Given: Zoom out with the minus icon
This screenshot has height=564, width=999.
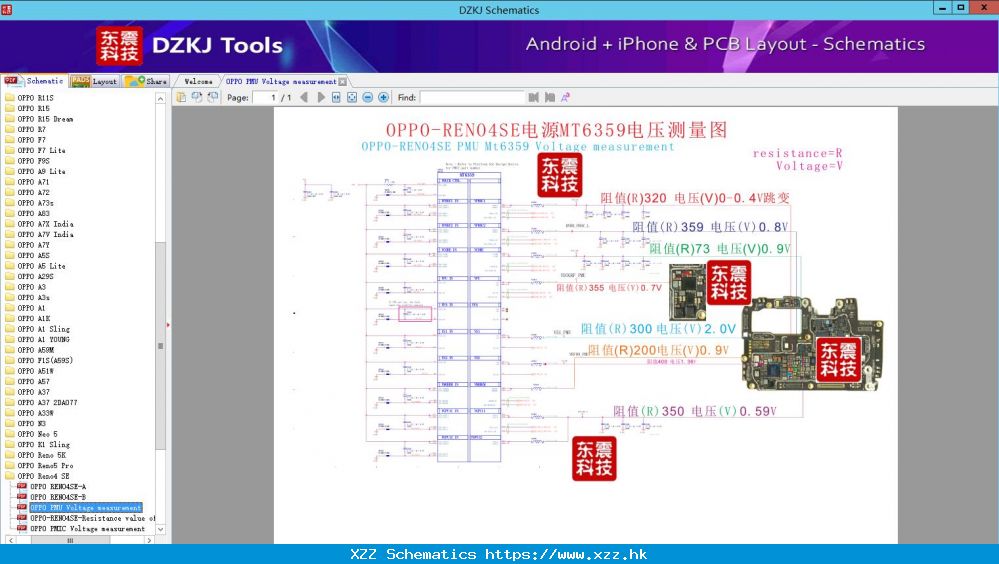Looking at the screenshot, I should (368, 98).
